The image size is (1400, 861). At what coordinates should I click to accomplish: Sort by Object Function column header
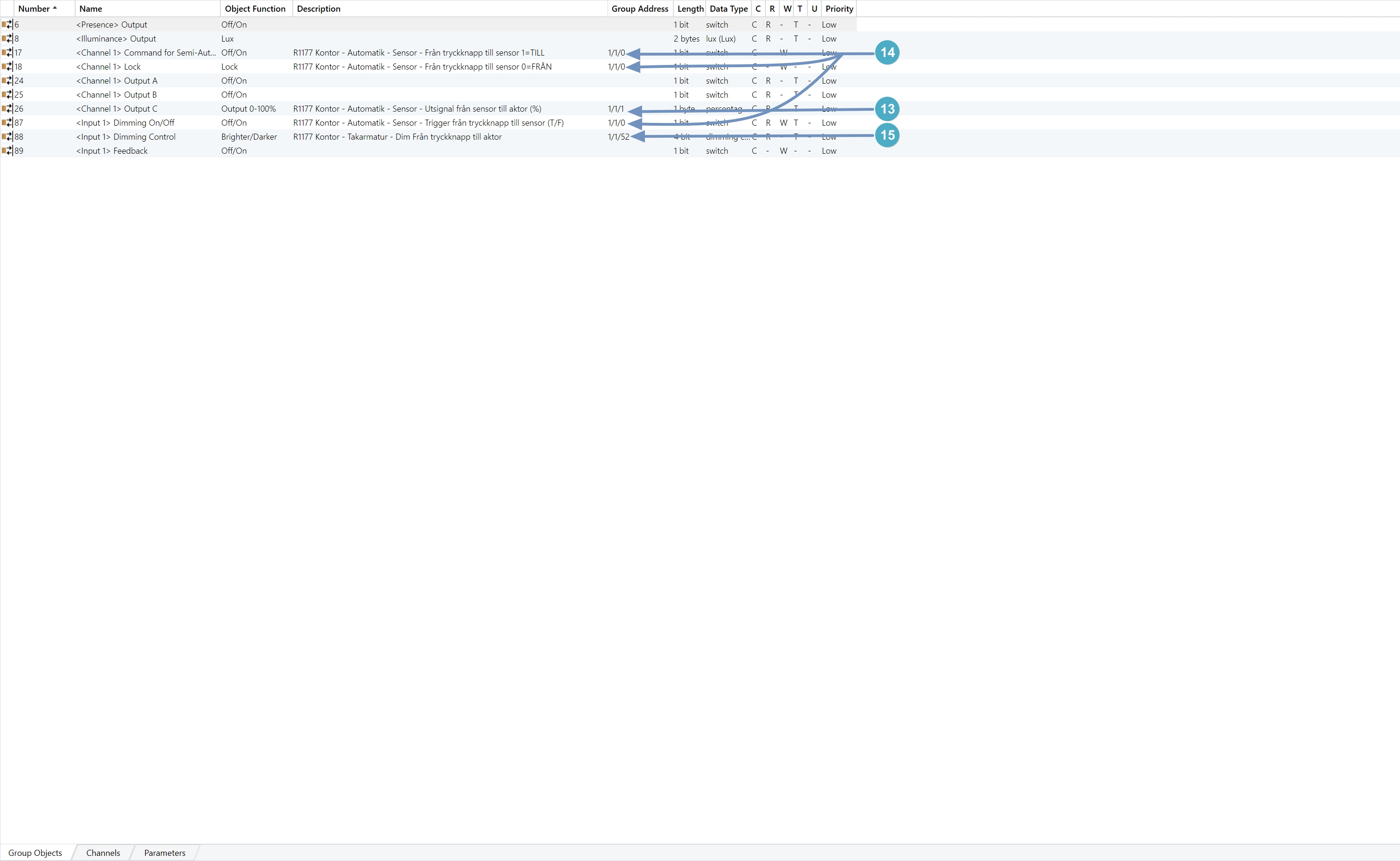click(255, 8)
